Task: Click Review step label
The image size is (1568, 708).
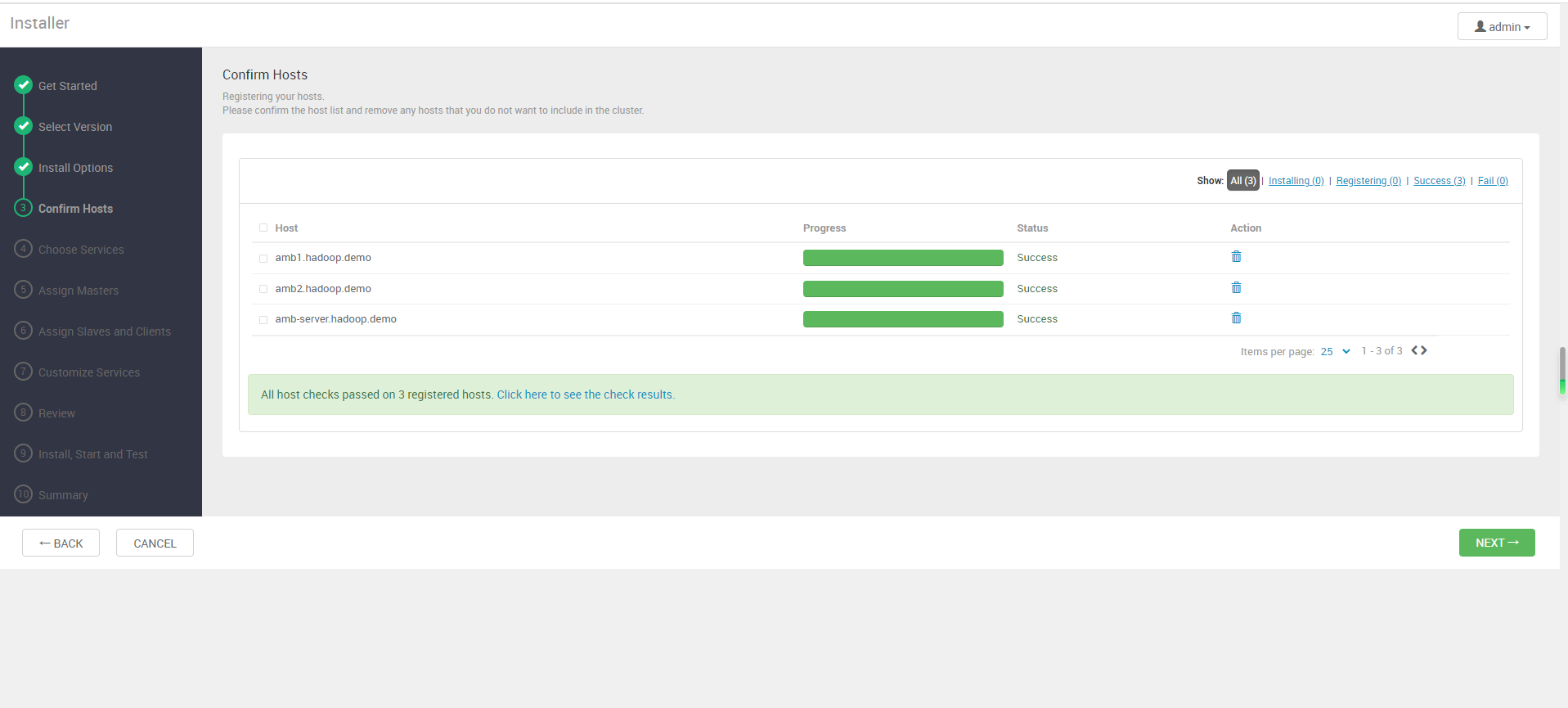Action: coord(56,413)
